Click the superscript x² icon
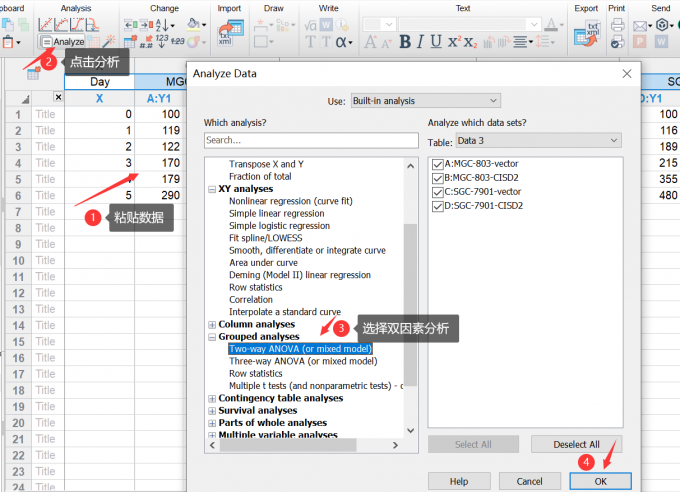Screen dimensions: 680x492 click(x=455, y=42)
